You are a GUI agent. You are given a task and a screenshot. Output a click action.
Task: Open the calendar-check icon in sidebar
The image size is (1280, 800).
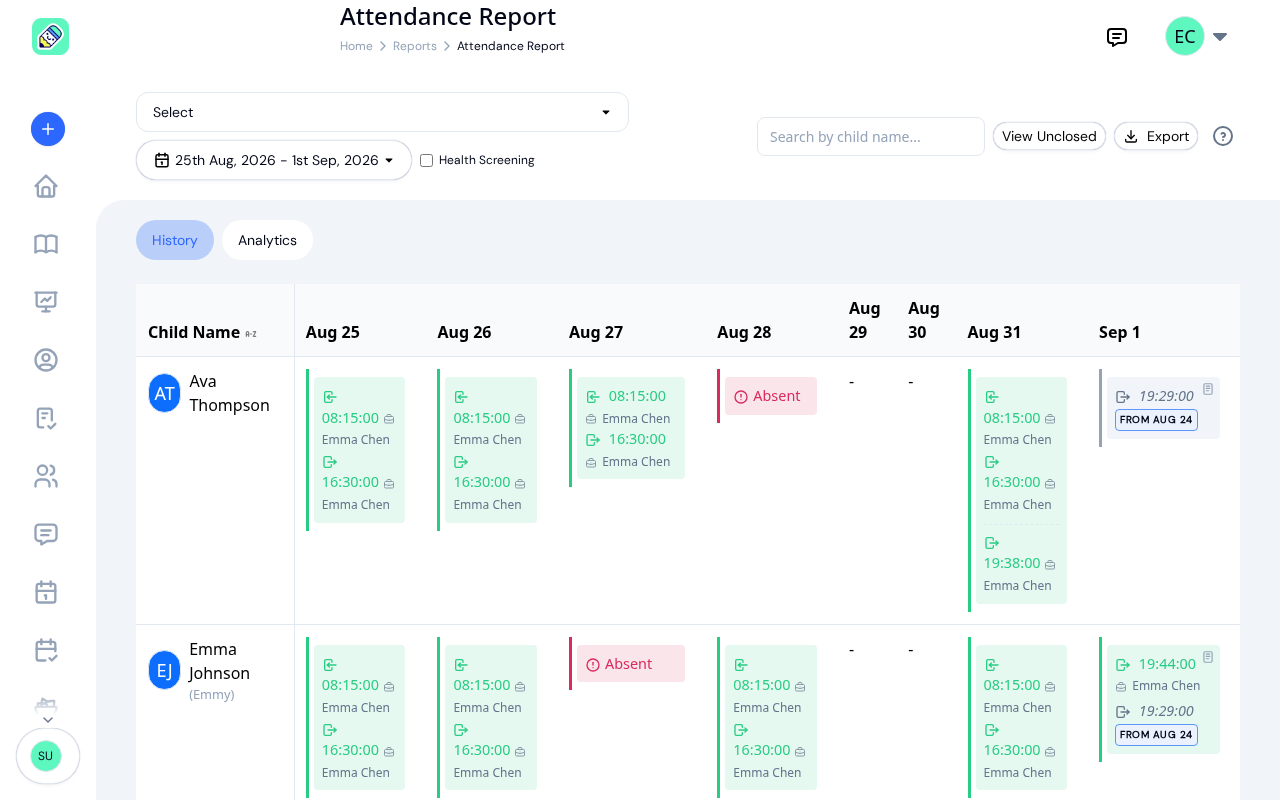46,650
